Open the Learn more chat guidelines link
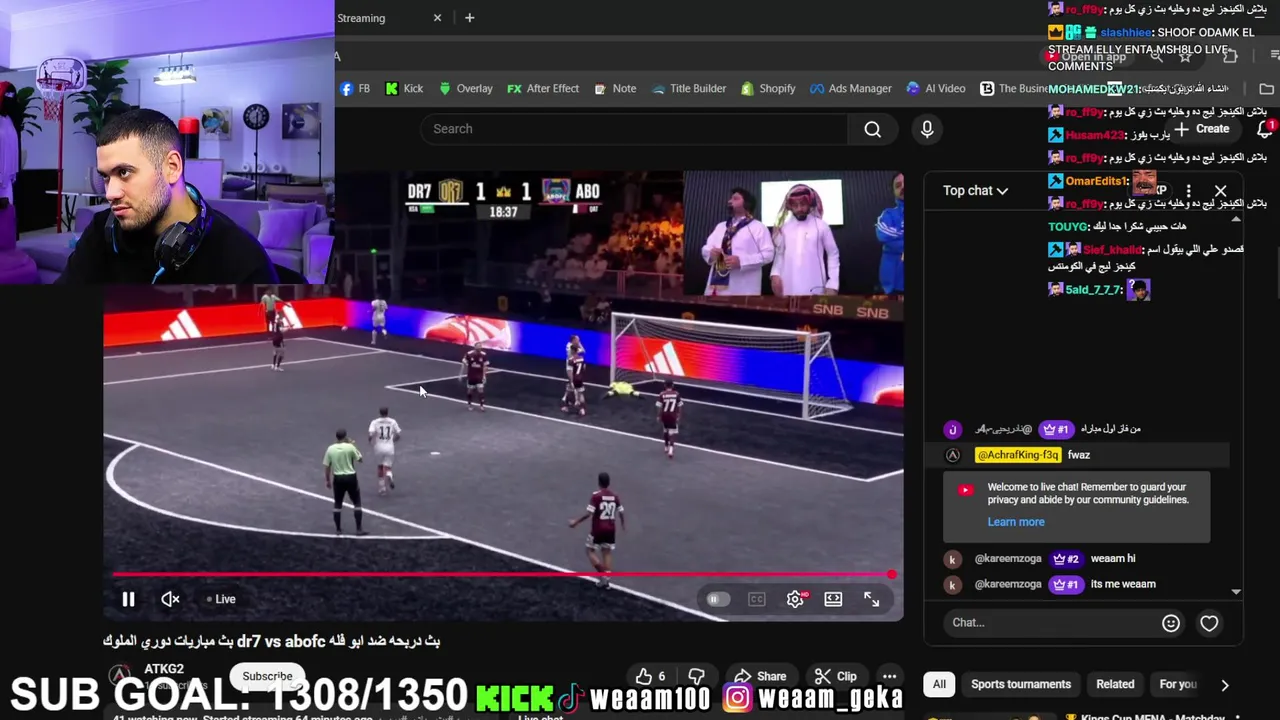 (1016, 522)
